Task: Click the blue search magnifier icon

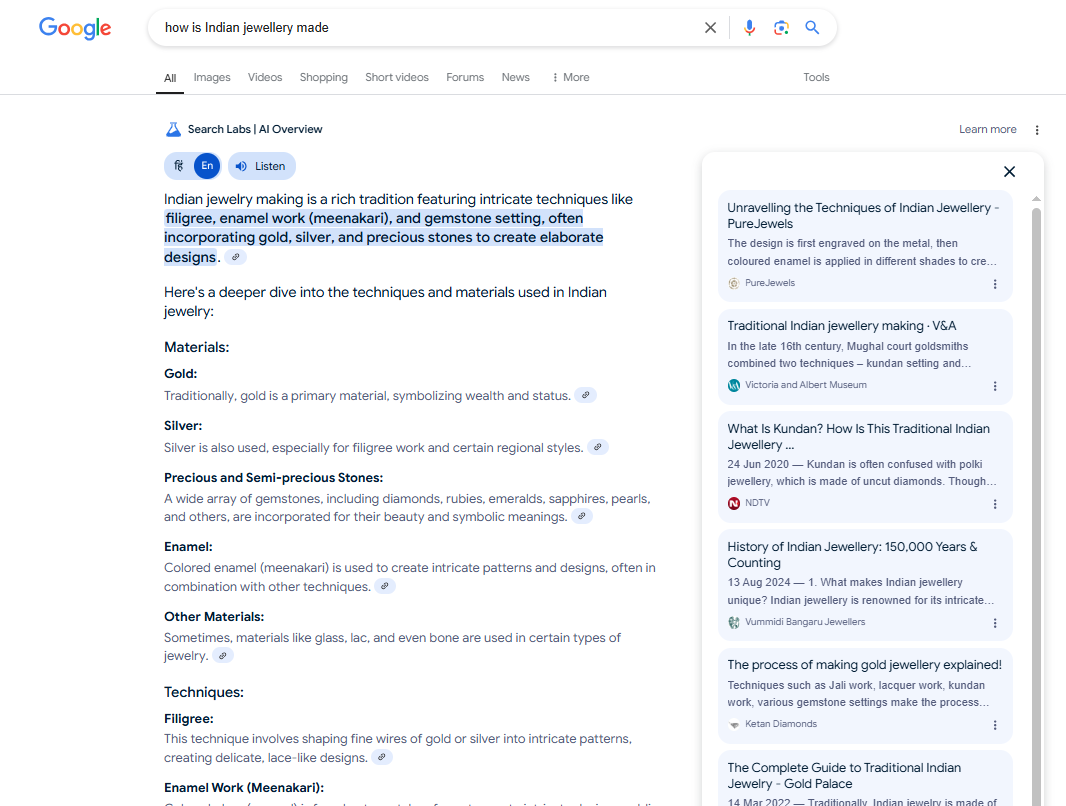Action: [812, 28]
